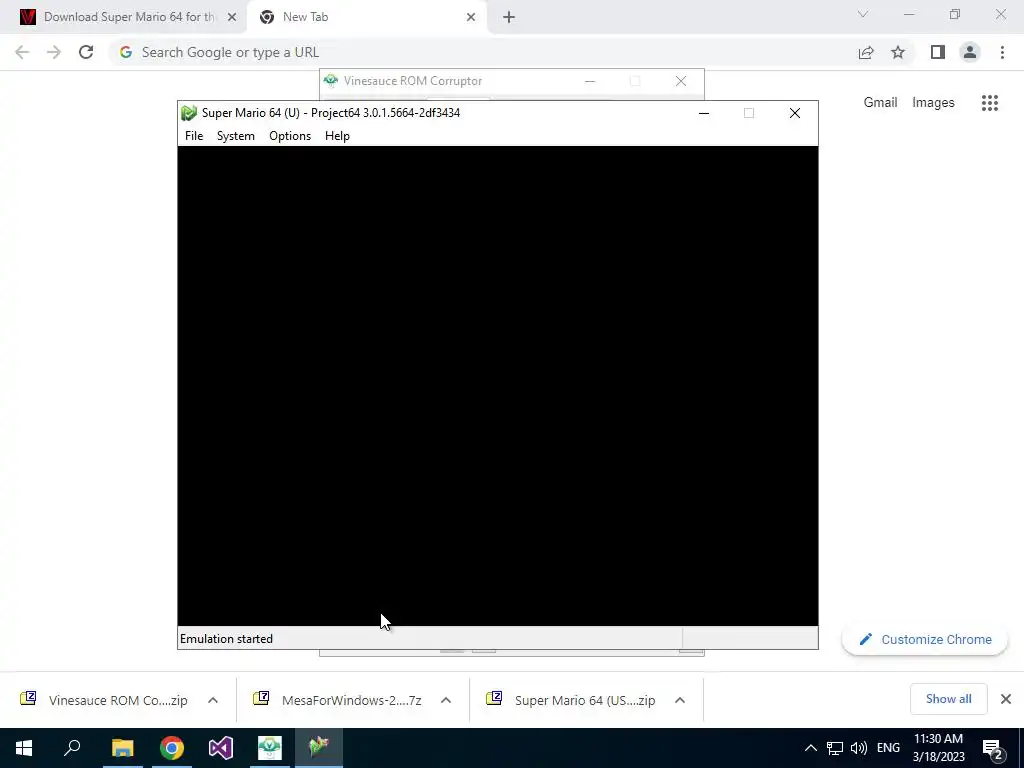Switch to Project64 in the taskbar
Image resolution: width=1024 pixels, height=768 pixels.
coord(319,748)
